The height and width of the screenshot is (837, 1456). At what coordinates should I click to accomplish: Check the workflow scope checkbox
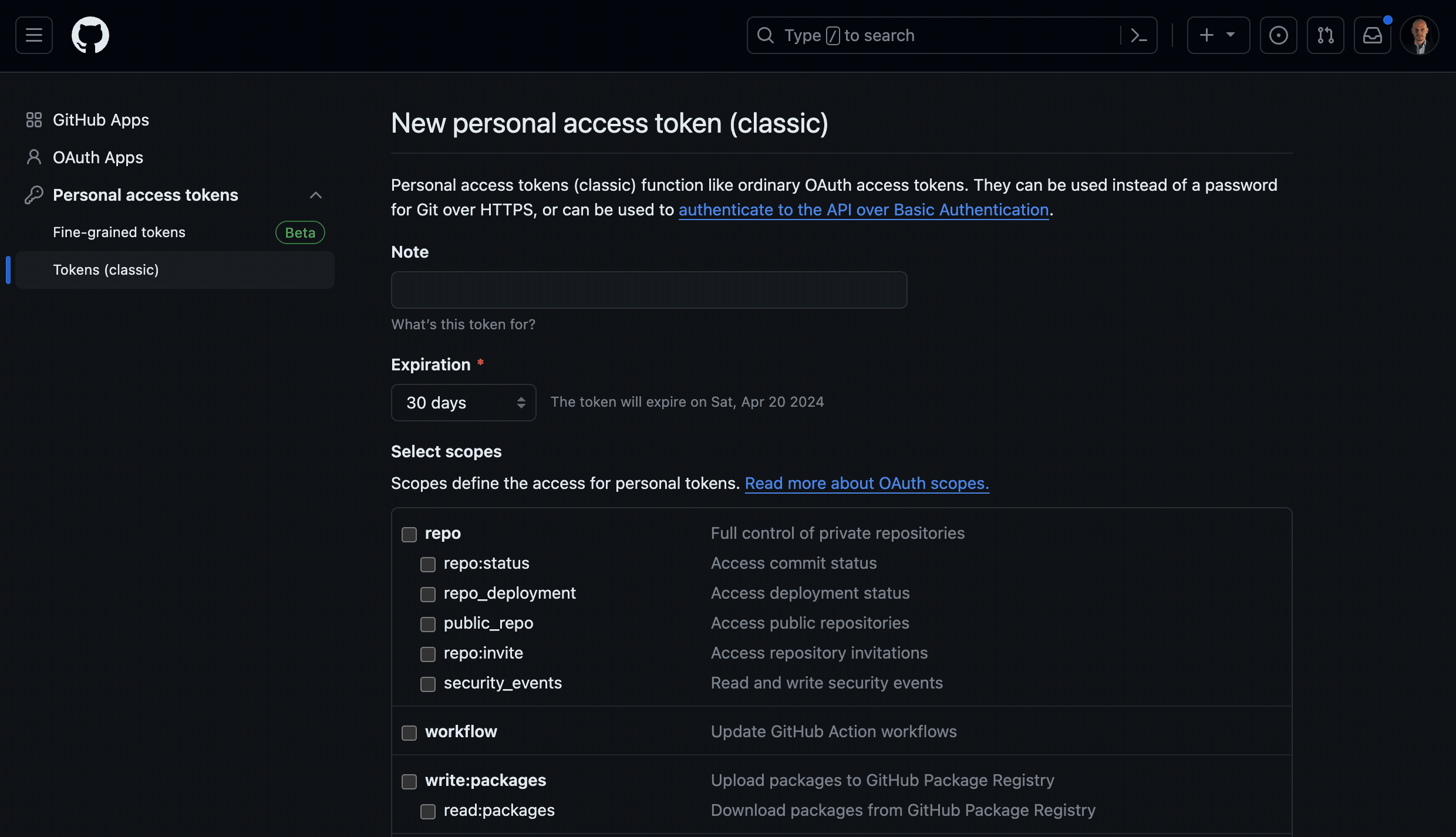(x=409, y=733)
